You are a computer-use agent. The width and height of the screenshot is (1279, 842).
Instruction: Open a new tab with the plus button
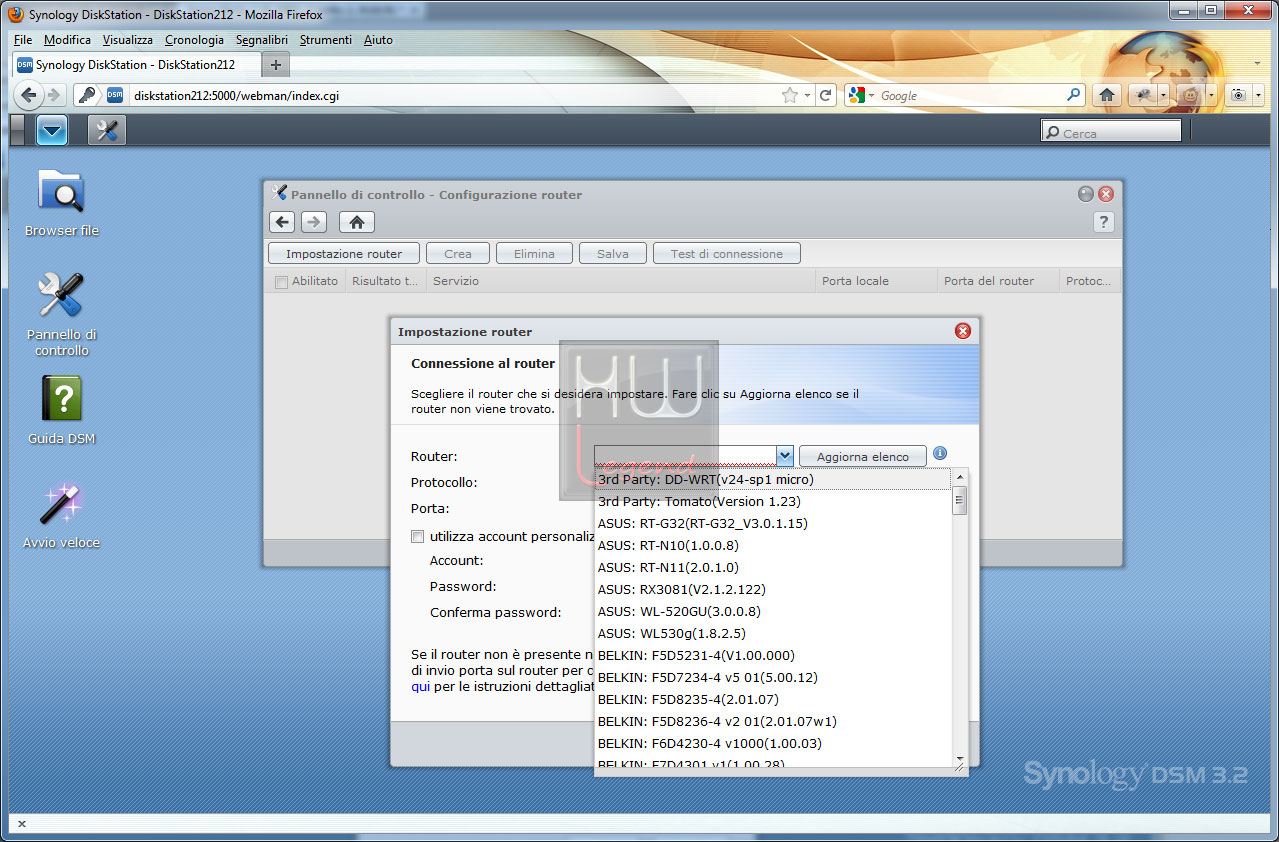click(x=276, y=65)
